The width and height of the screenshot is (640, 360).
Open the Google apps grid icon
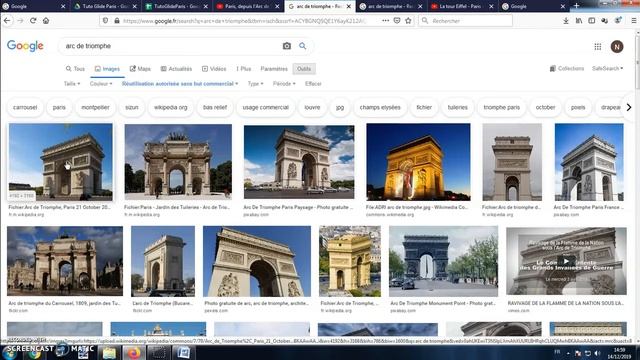pos(598,47)
